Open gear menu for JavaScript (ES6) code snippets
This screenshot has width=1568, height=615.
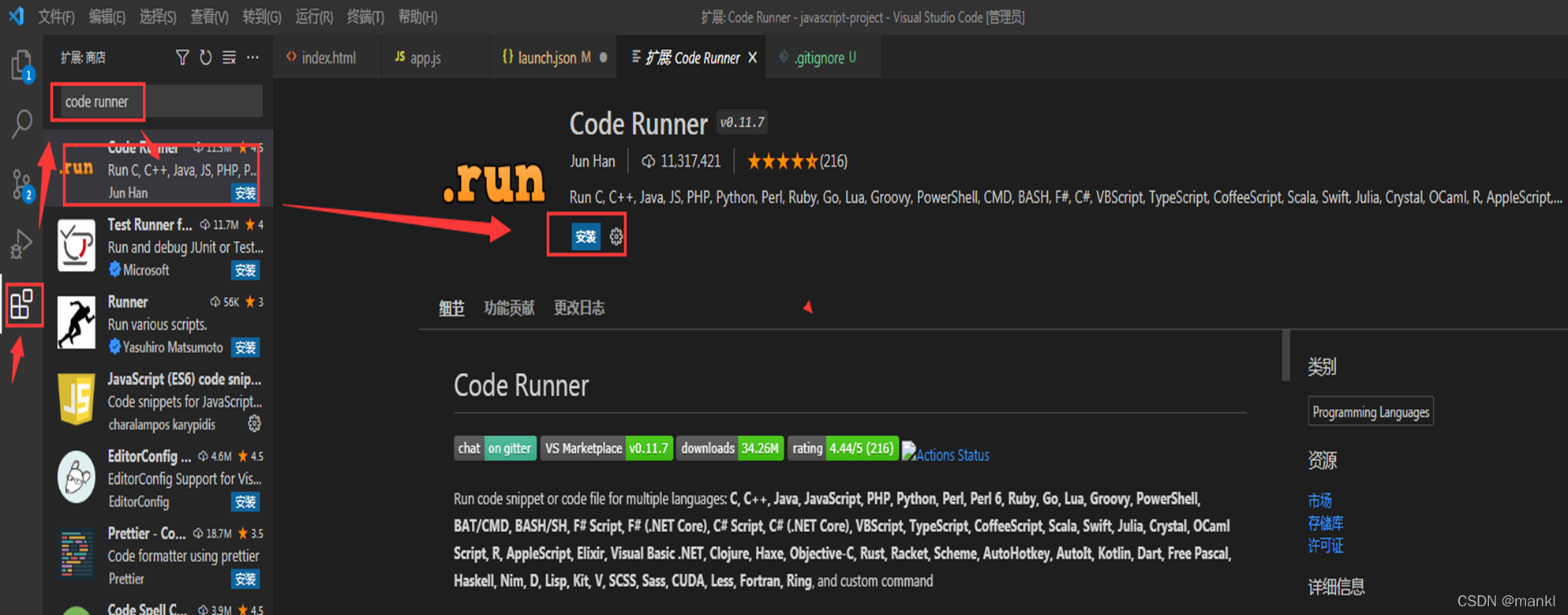254,424
